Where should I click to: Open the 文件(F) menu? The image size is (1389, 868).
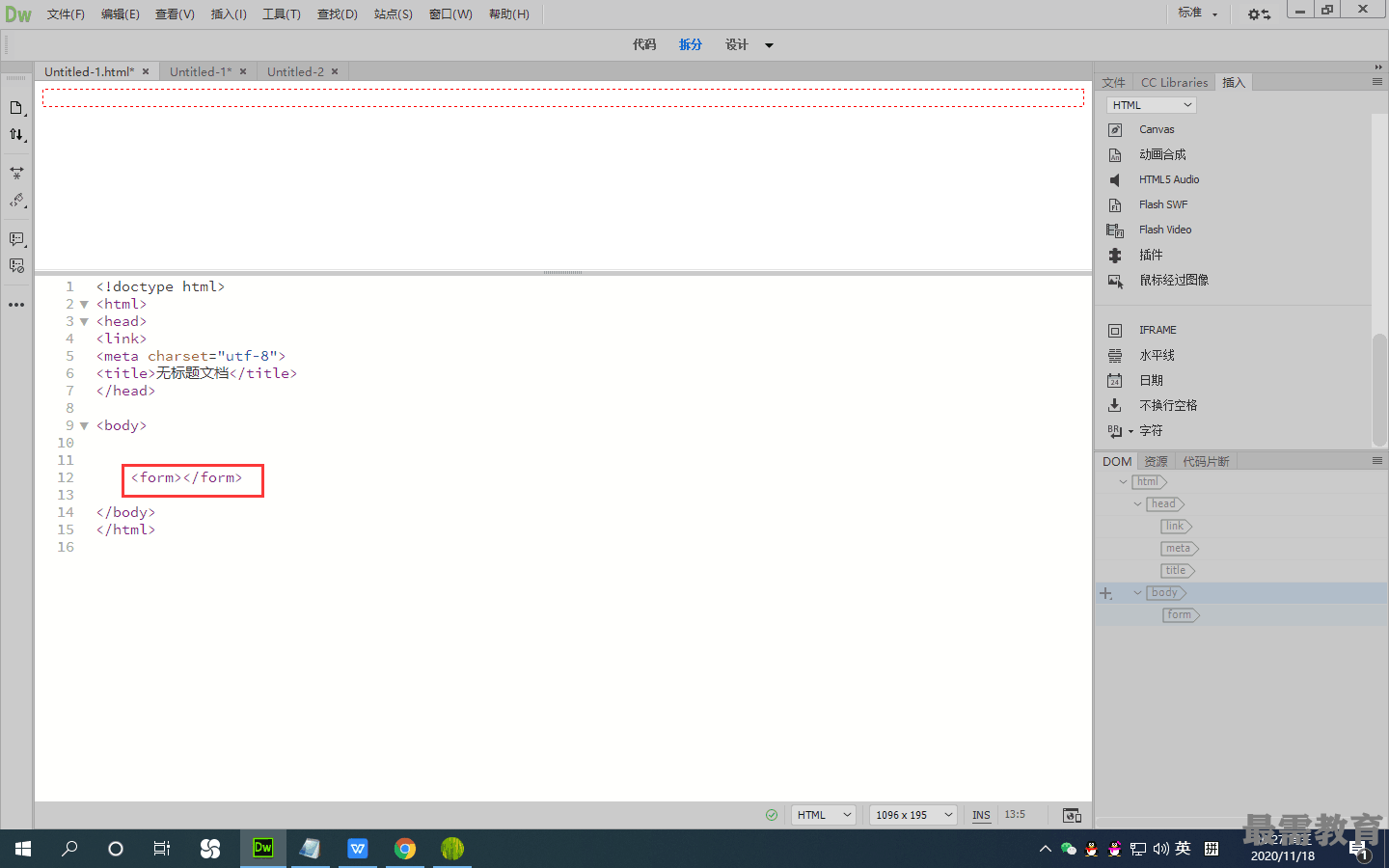(x=66, y=14)
